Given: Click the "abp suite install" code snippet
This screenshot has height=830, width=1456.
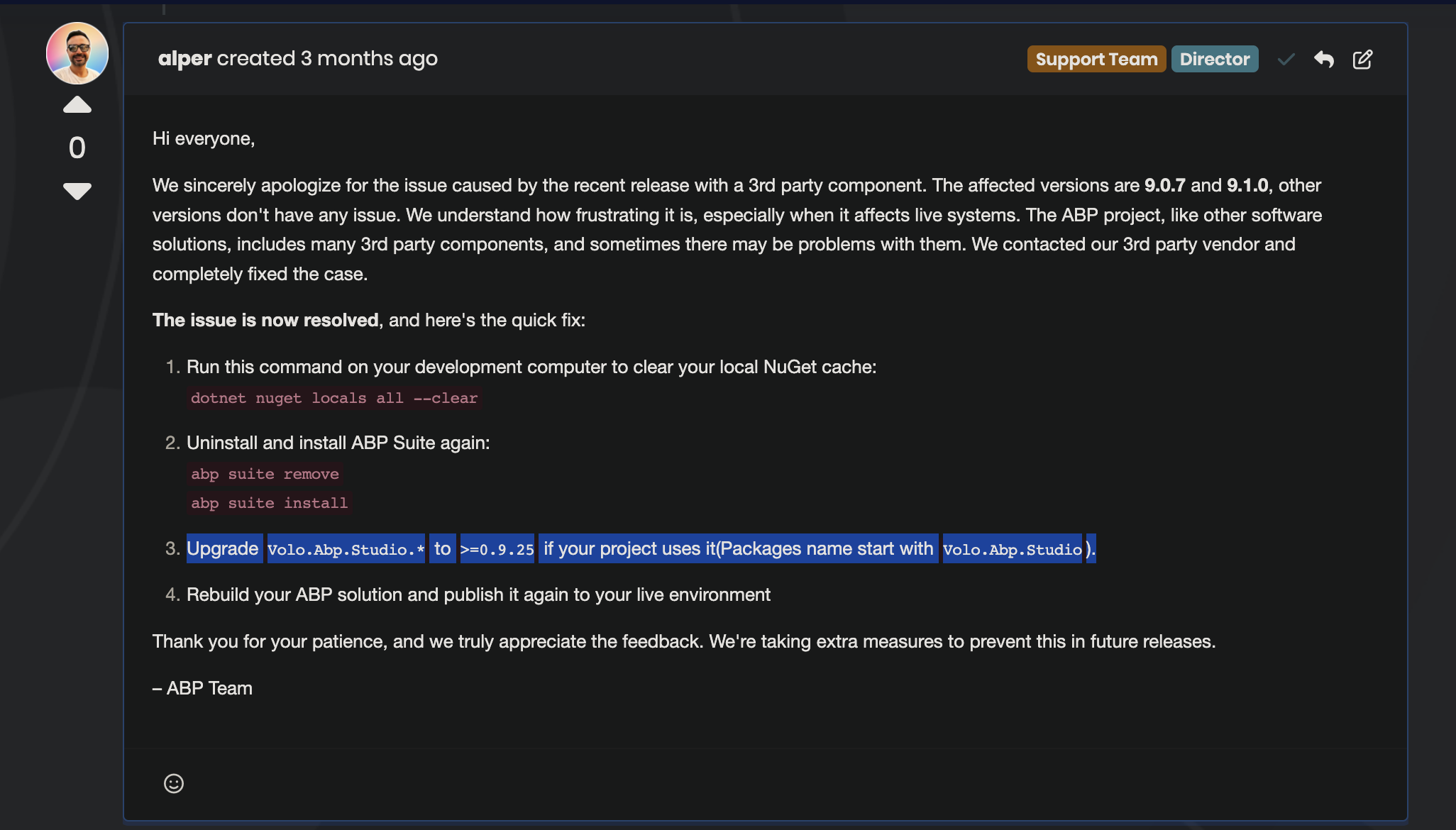Looking at the screenshot, I should [x=269, y=503].
